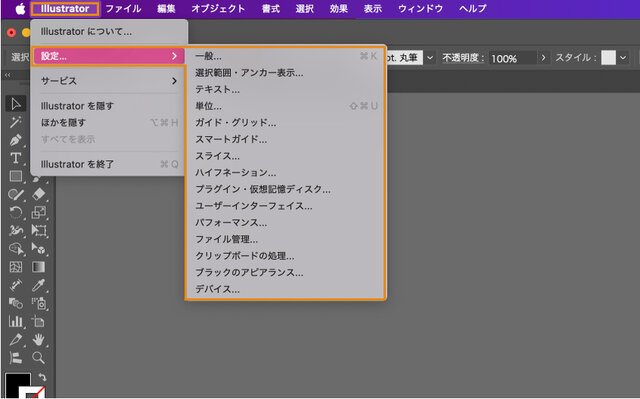
Task: Click the opacity 100% input field
Action: tap(513, 58)
